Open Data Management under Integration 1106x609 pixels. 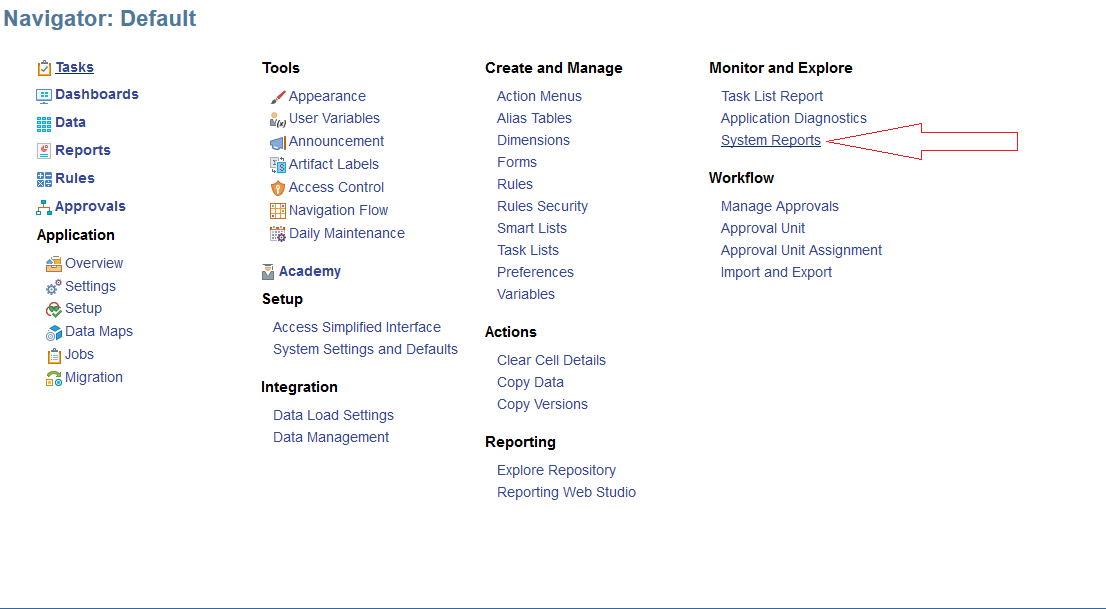(x=330, y=437)
